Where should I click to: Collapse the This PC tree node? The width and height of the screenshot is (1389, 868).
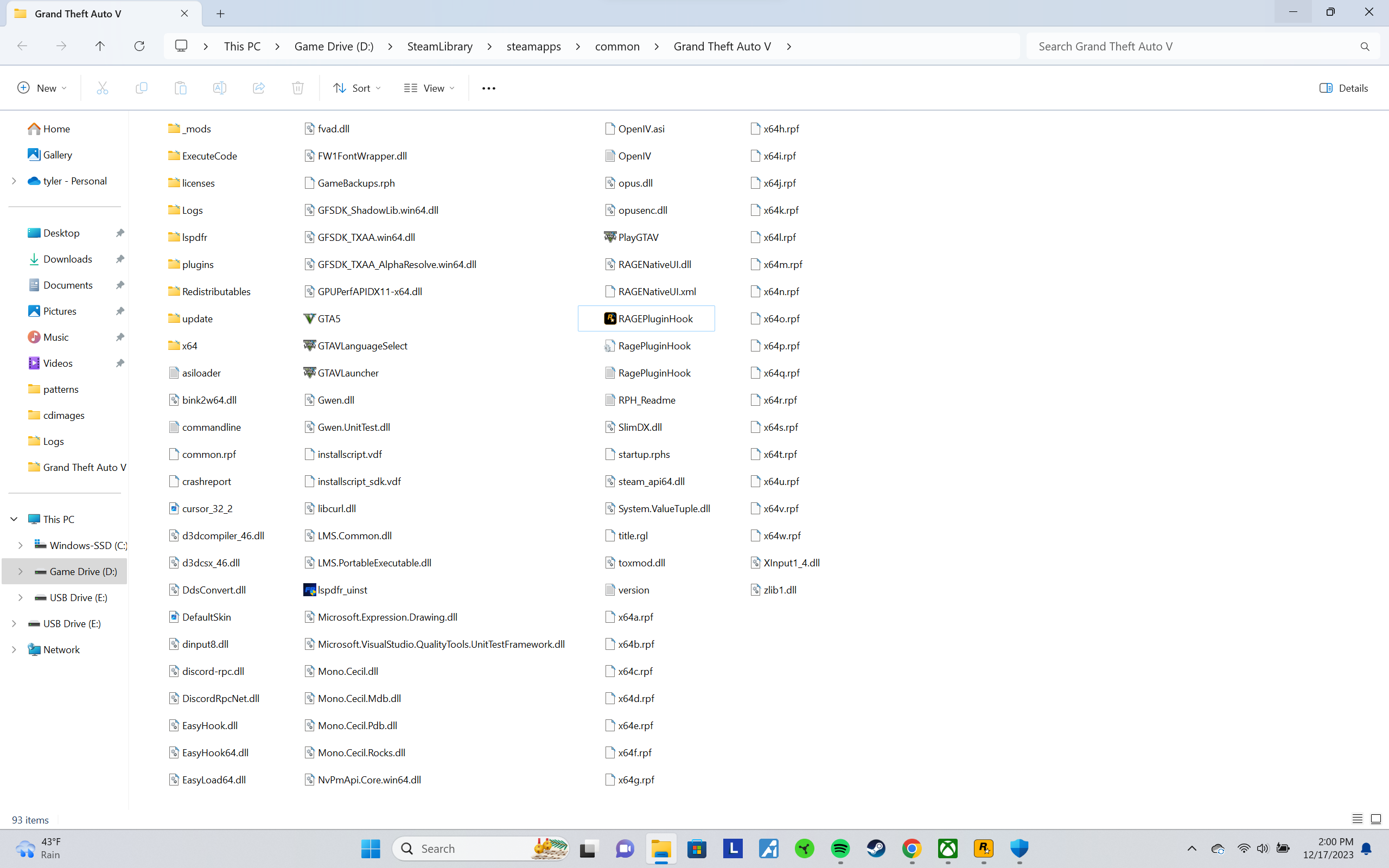point(14,519)
